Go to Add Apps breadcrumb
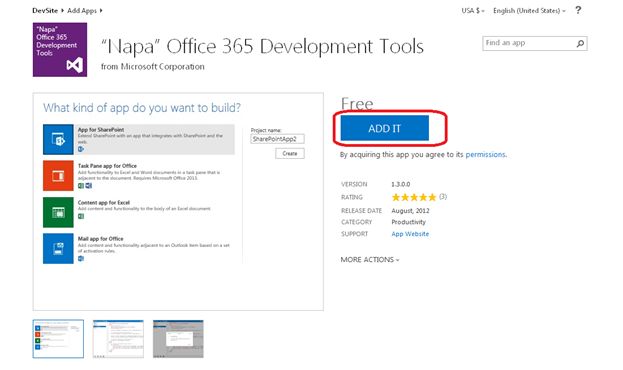623x370 pixels. click(x=82, y=10)
